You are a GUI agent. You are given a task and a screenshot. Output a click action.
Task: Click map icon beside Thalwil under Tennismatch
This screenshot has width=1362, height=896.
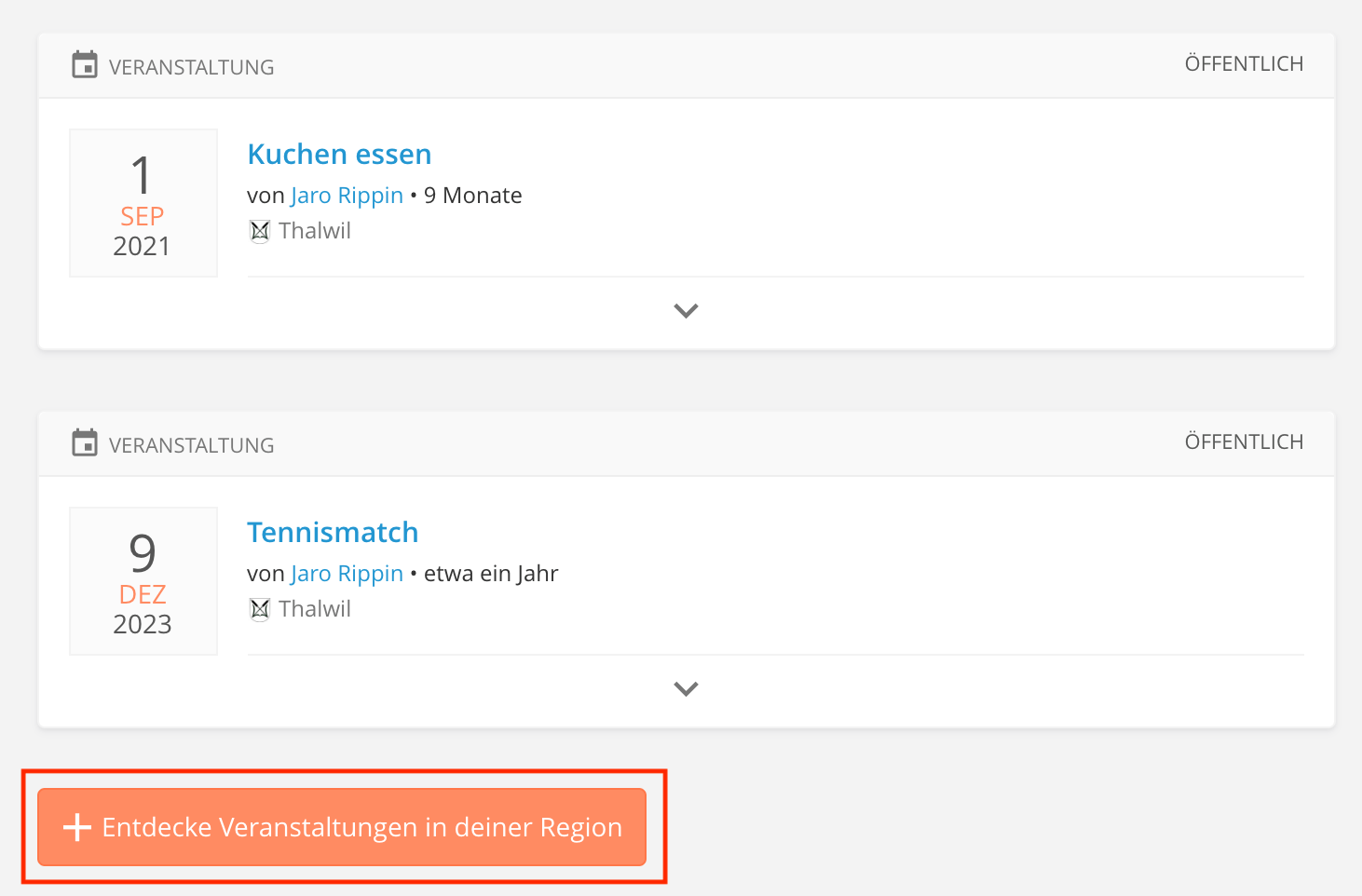(260, 609)
